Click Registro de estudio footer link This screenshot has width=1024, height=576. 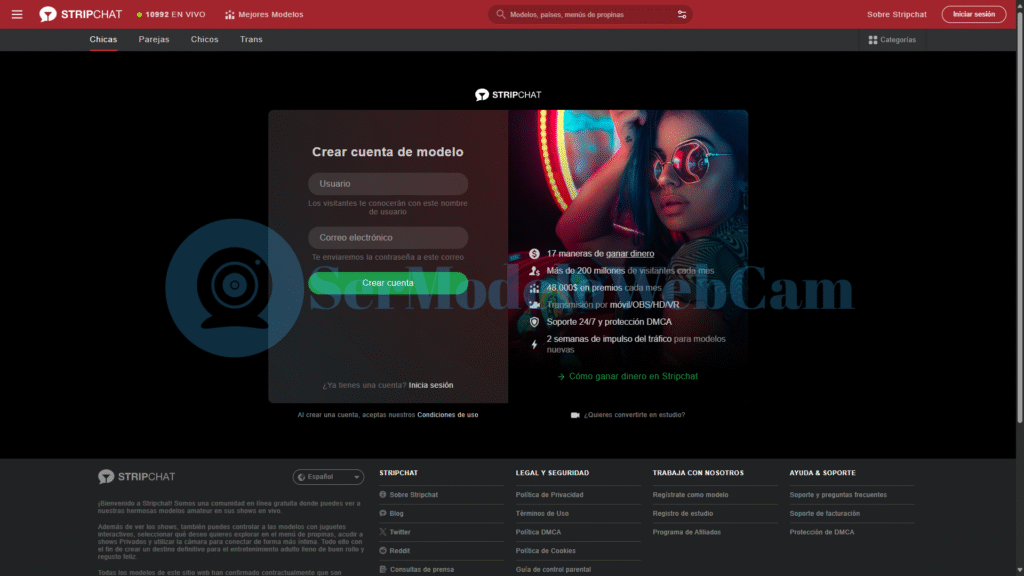(682, 513)
